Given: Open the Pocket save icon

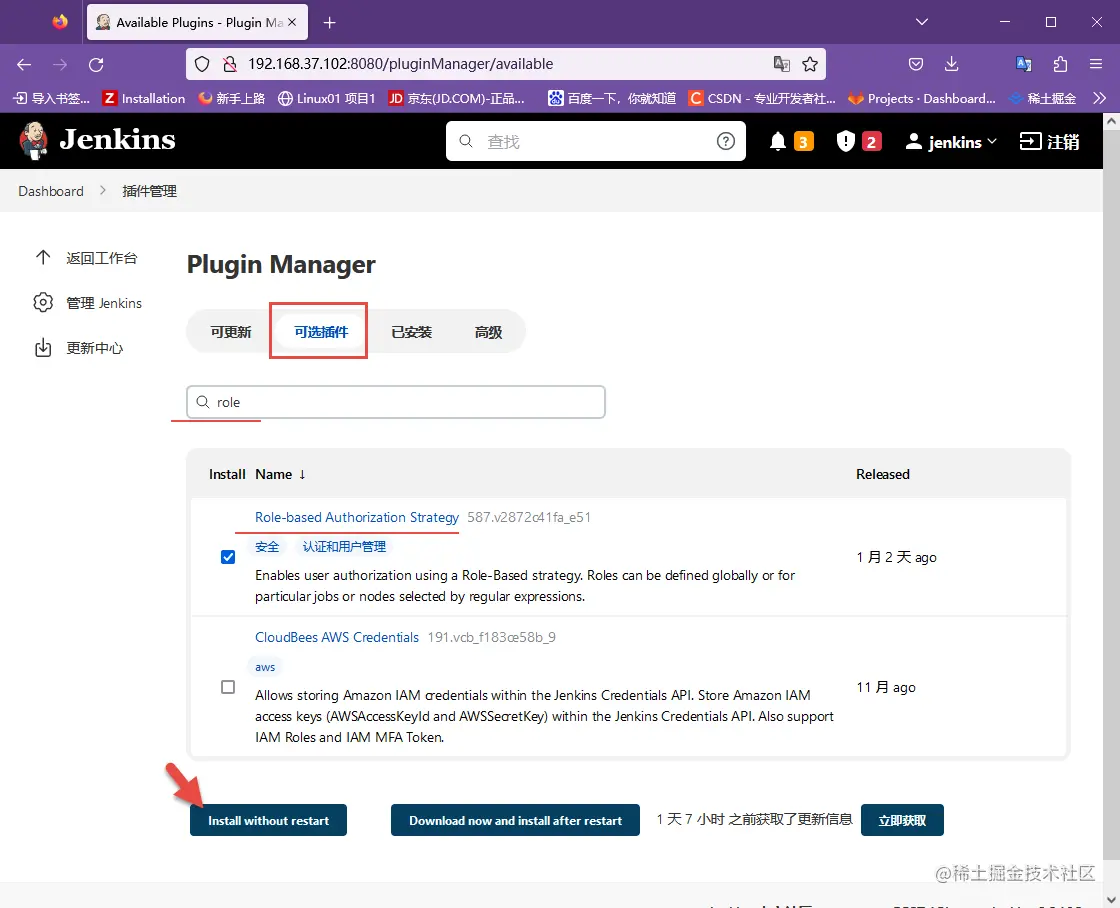Looking at the screenshot, I should pyautogui.click(x=916, y=64).
